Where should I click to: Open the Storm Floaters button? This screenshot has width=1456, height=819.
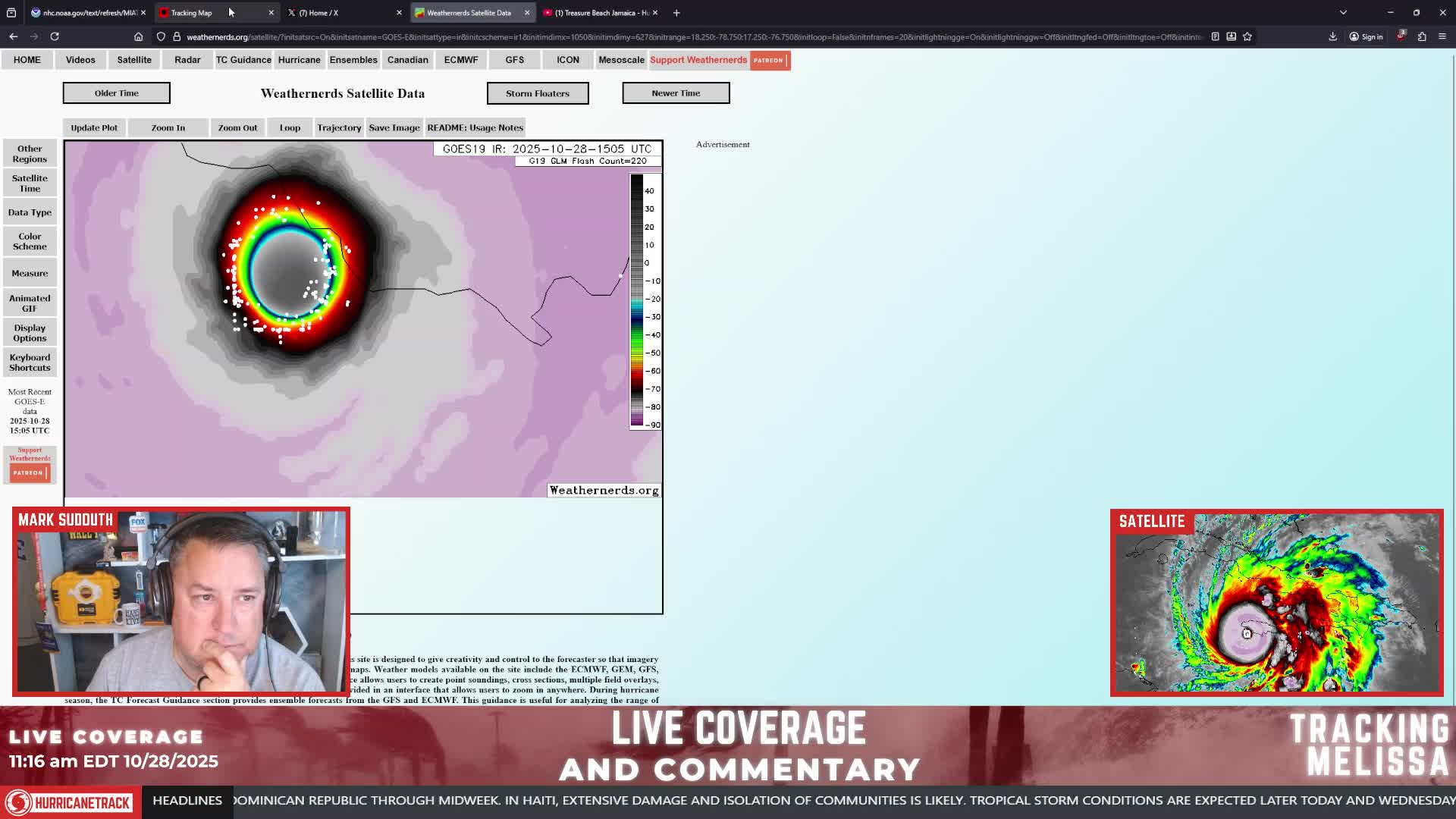[x=538, y=93]
